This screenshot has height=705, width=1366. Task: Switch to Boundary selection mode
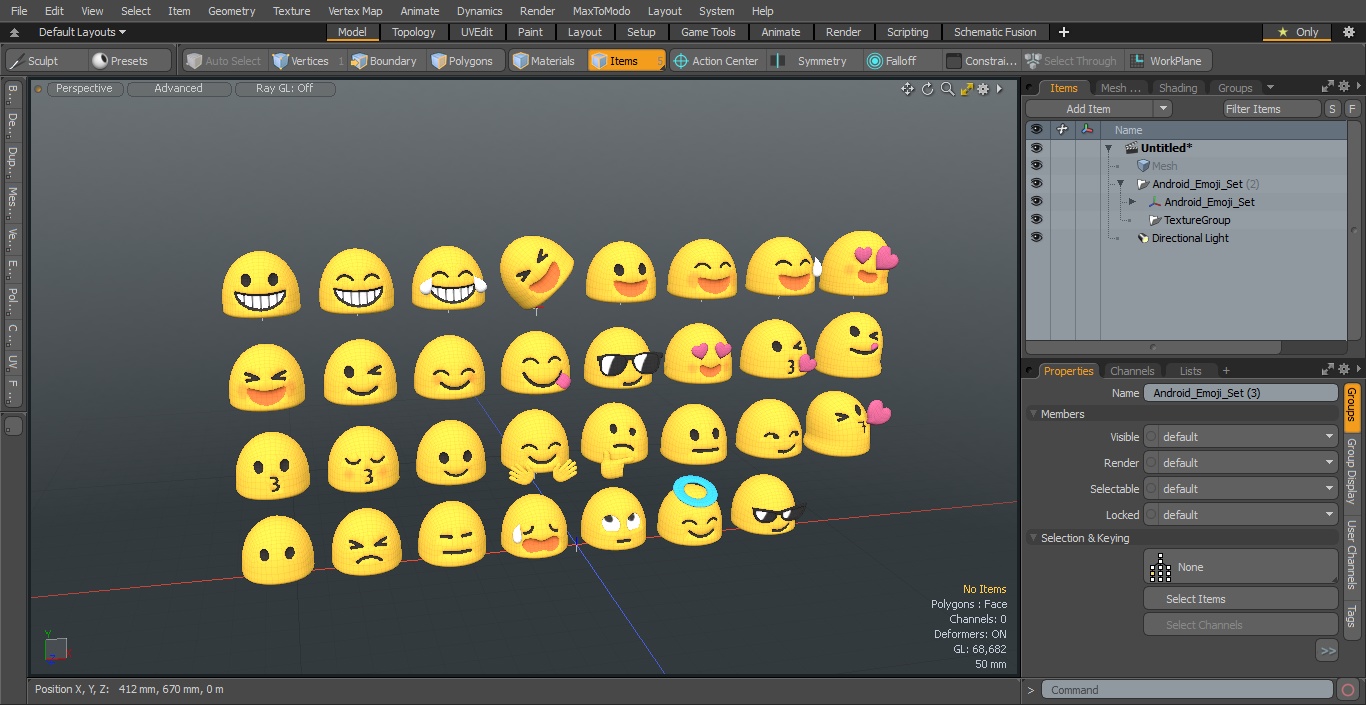pyautogui.click(x=384, y=61)
